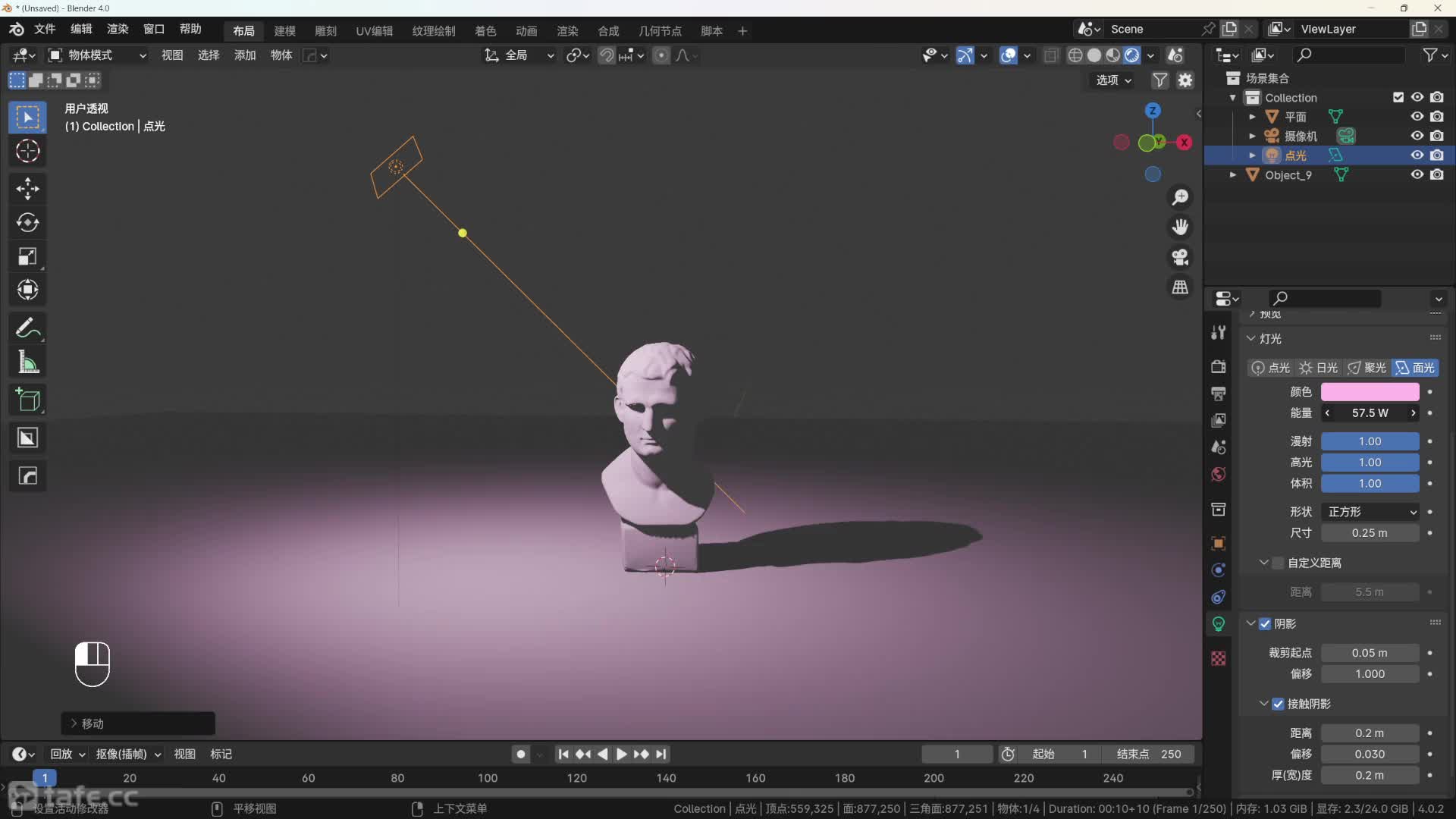Switch to rendered viewport shading
The width and height of the screenshot is (1456, 819).
pos(1131,55)
